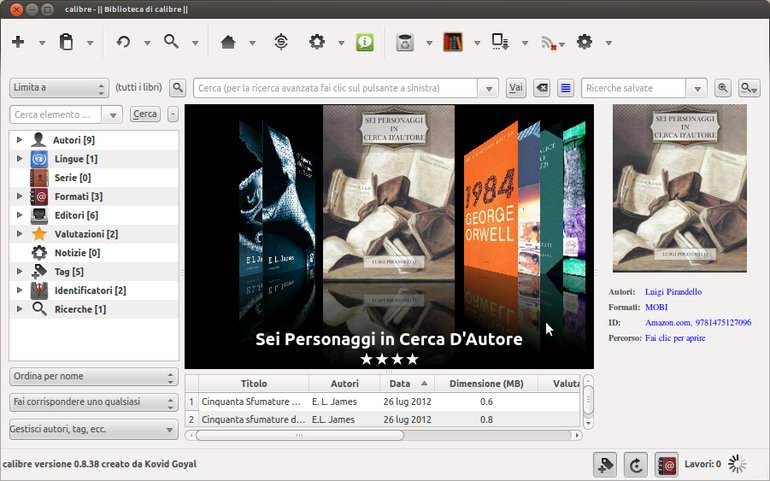Image resolution: width=770 pixels, height=481 pixels.
Task: Click book cover in details panel
Action: [x=680, y=188]
